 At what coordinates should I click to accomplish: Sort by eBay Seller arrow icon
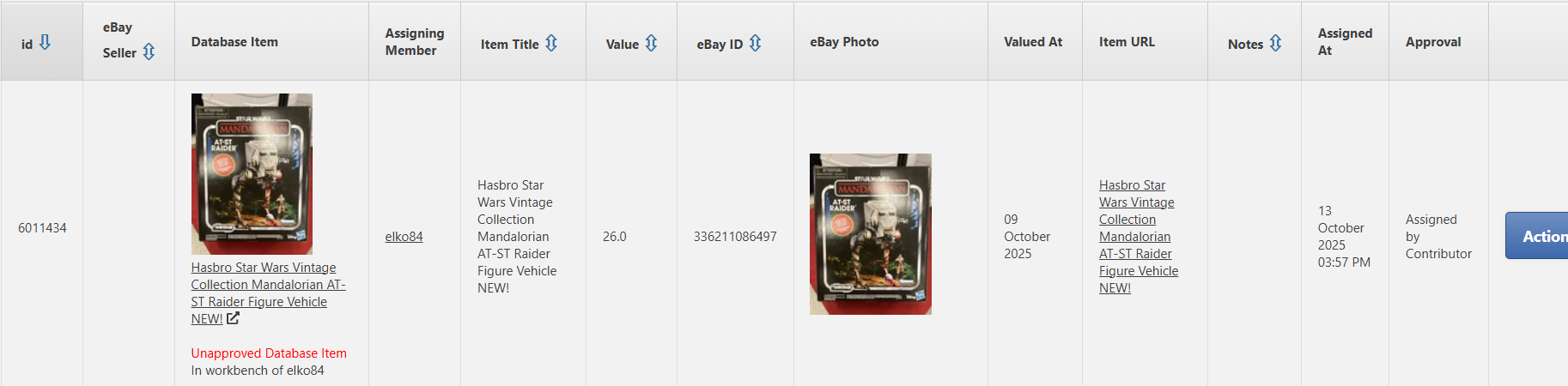point(149,51)
